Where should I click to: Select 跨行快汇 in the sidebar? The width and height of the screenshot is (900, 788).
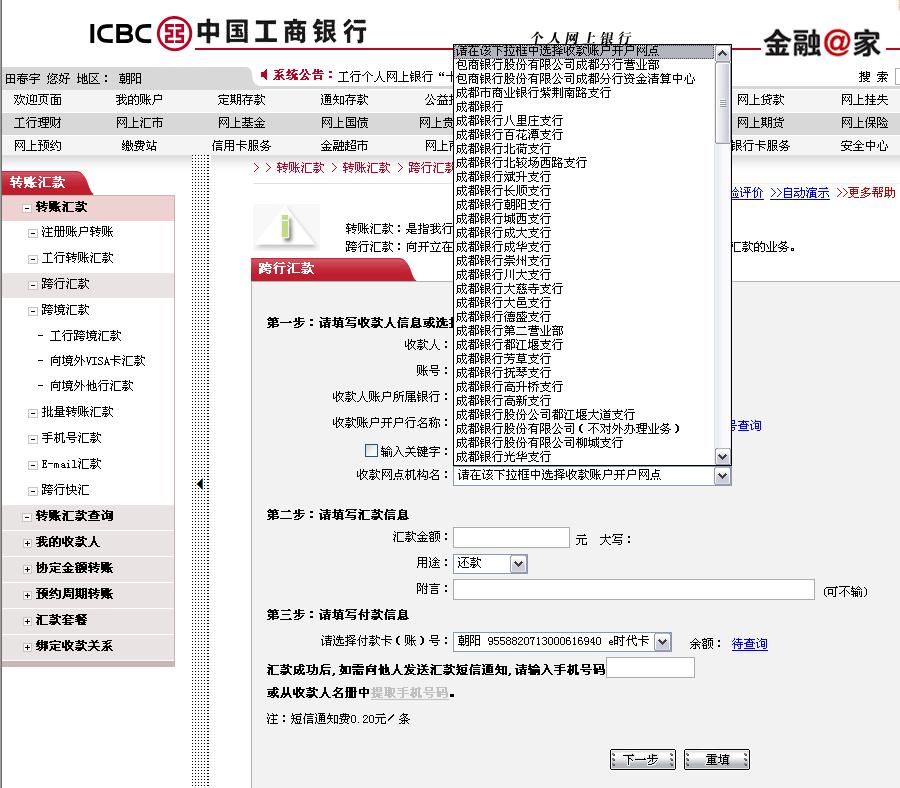(x=65, y=490)
